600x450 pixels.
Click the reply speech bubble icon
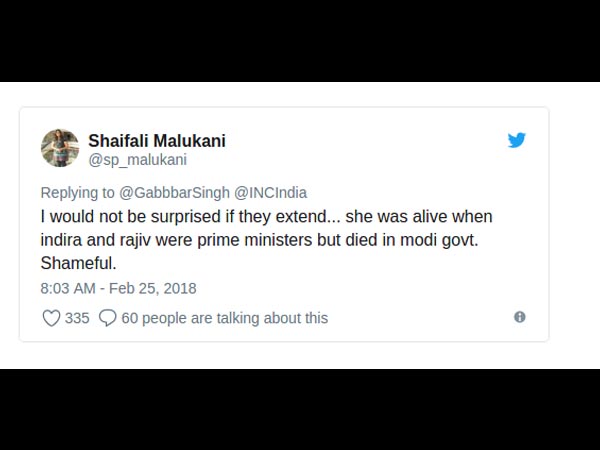coord(108,318)
